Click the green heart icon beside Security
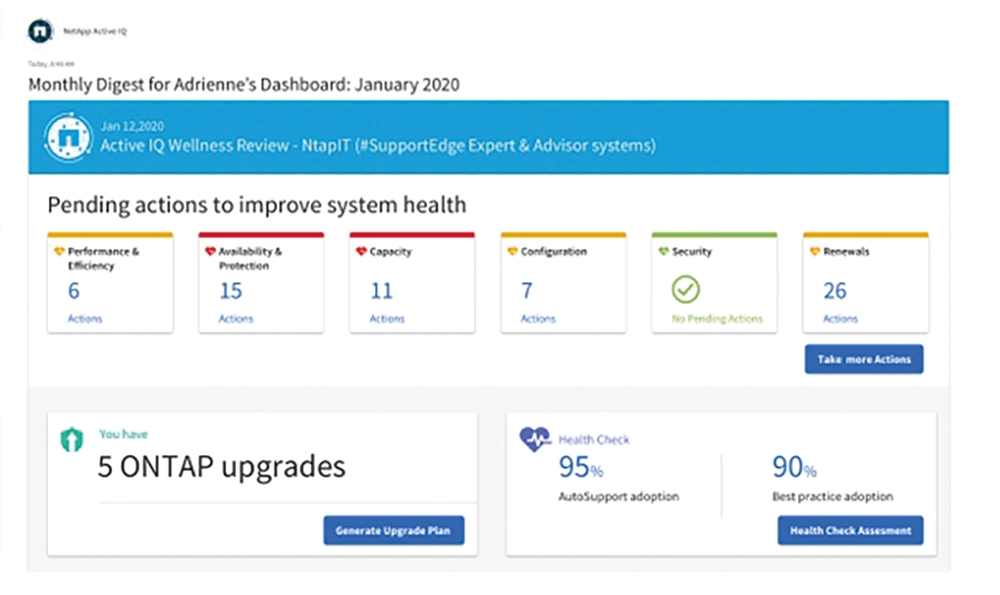 (663, 251)
